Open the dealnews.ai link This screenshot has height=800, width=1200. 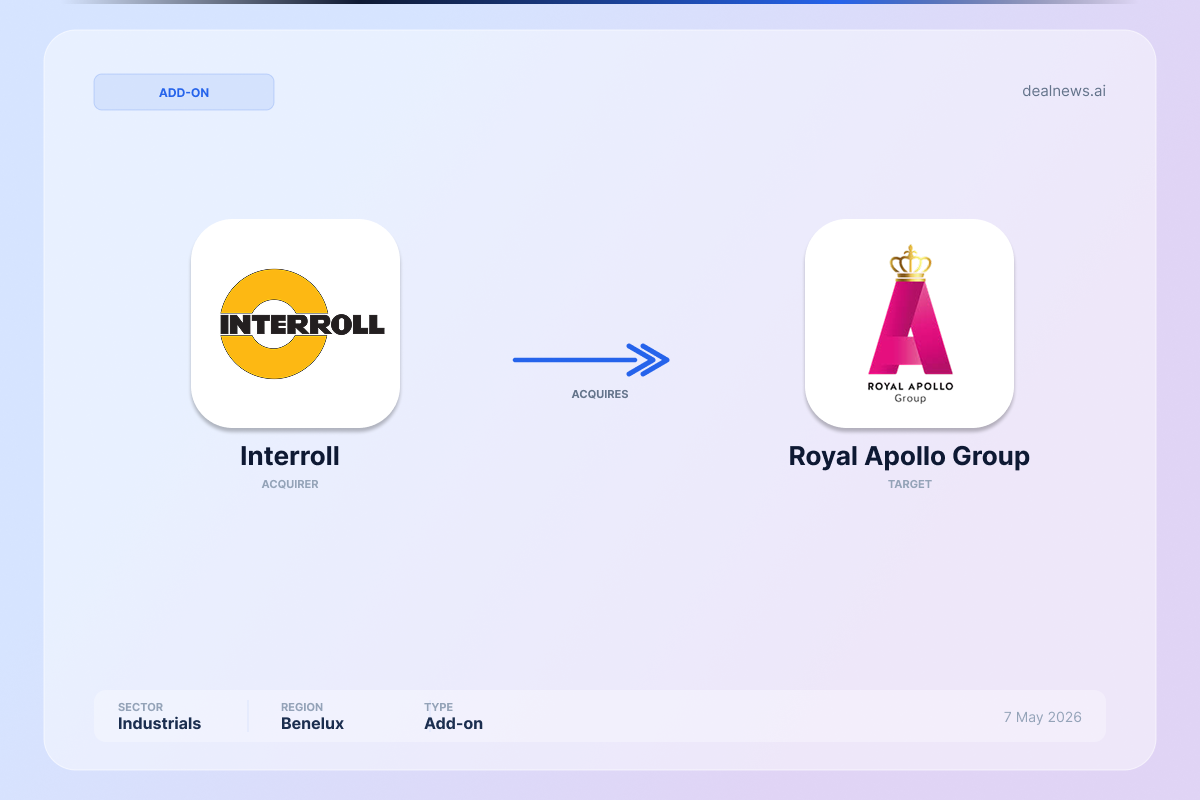(x=1063, y=91)
